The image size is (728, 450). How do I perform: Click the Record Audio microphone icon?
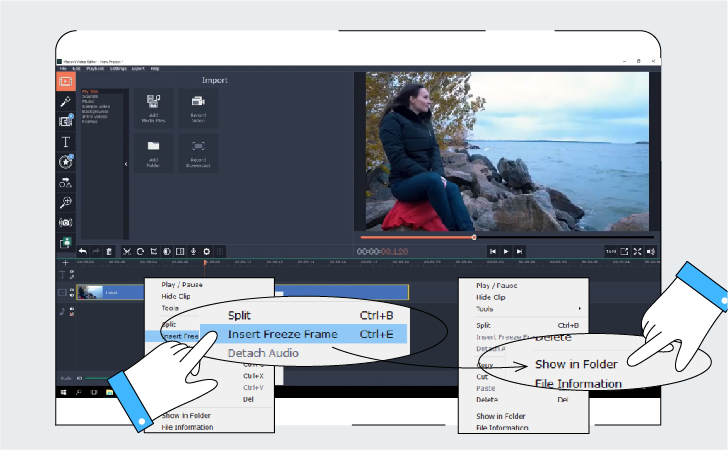[x=193, y=252]
